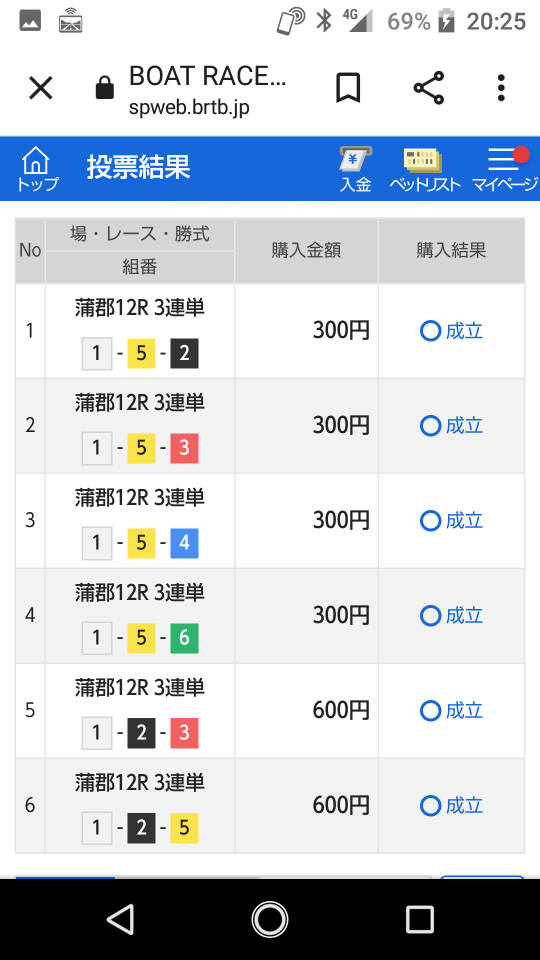The height and width of the screenshot is (960, 540).
Task: Click the spweb.brtb.jp address text
Action: [189, 108]
